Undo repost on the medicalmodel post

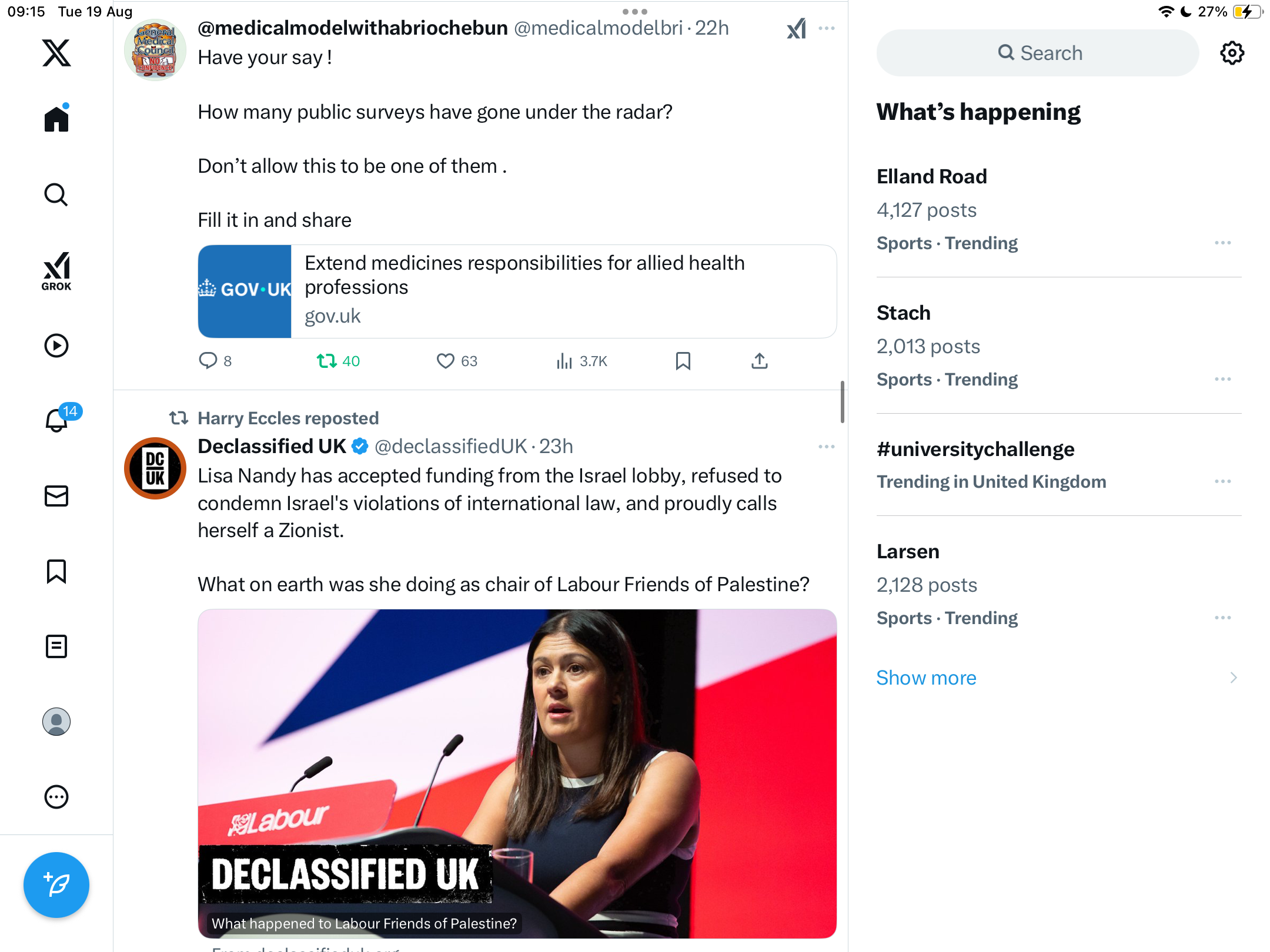(326, 361)
